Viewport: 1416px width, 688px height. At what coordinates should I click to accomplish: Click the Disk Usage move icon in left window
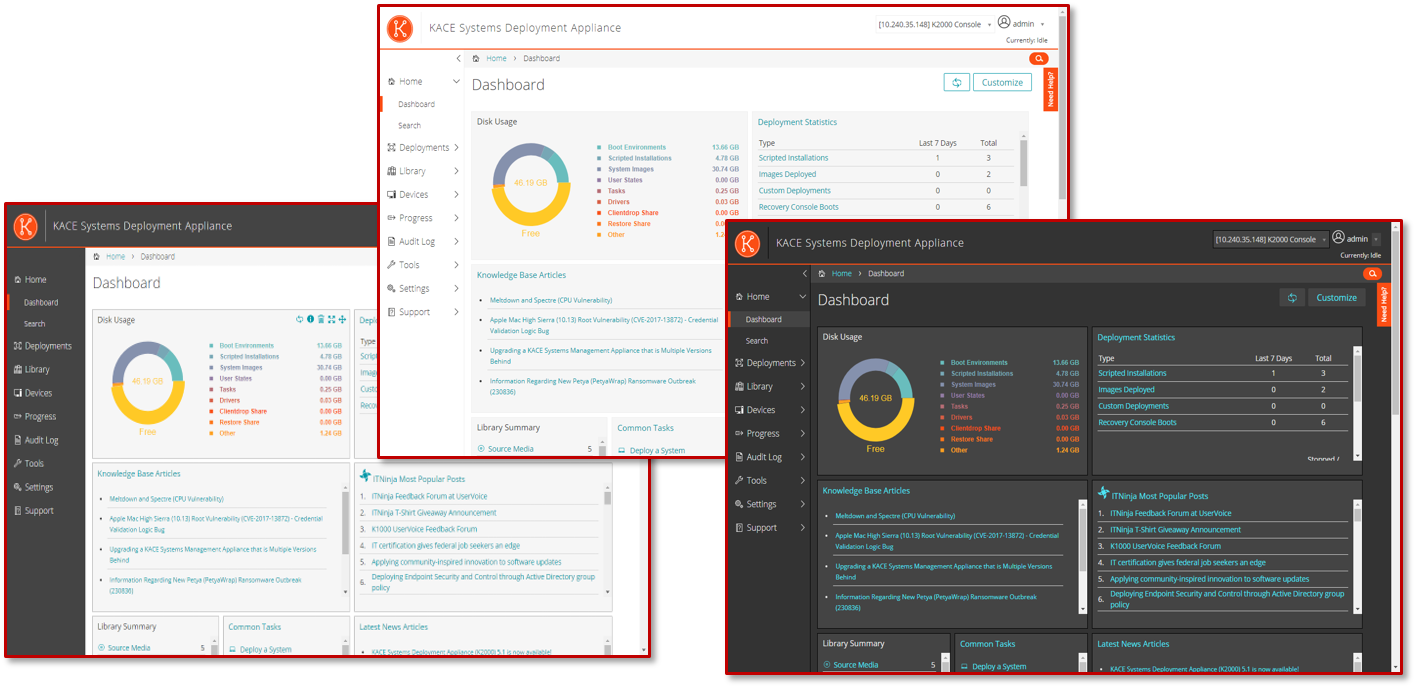342,319
